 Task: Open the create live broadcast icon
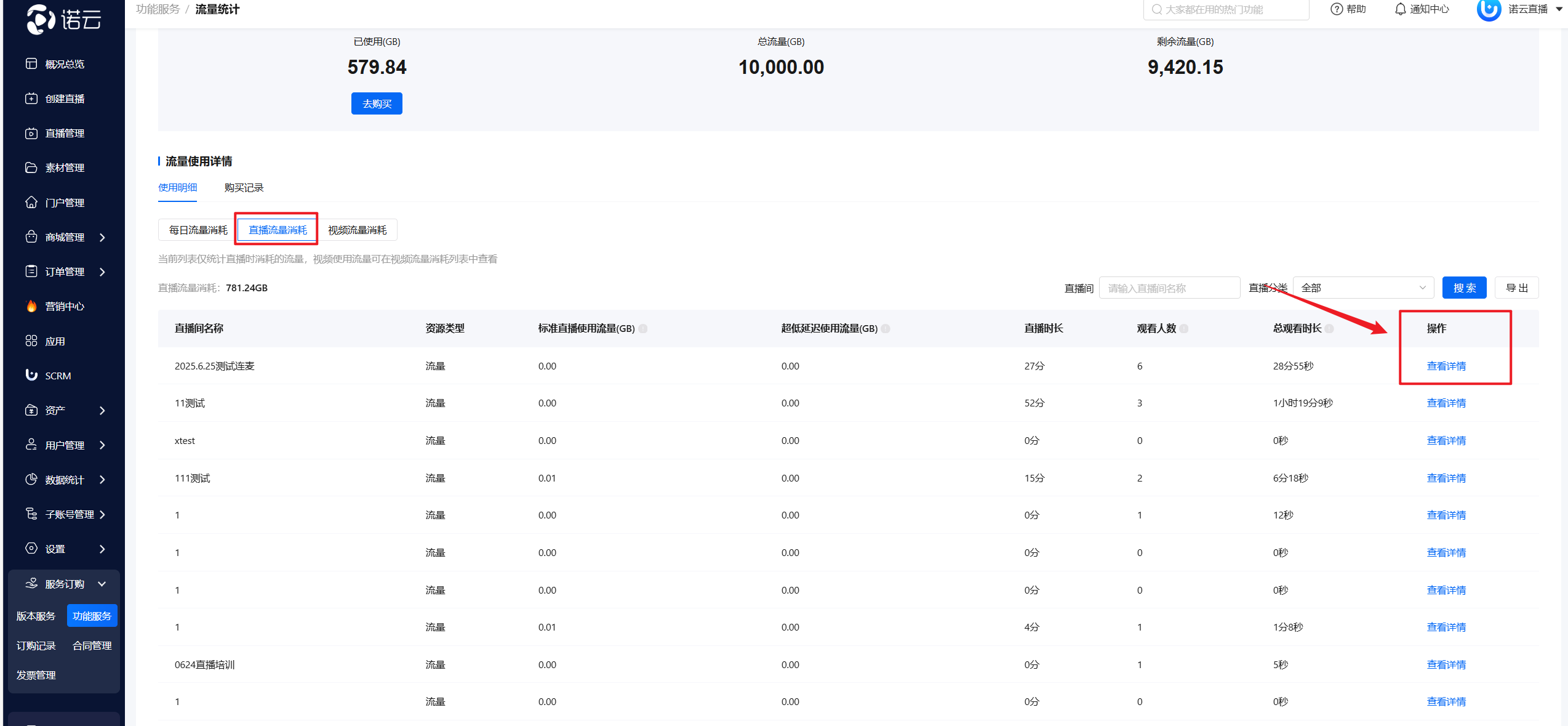coord(31,99)
